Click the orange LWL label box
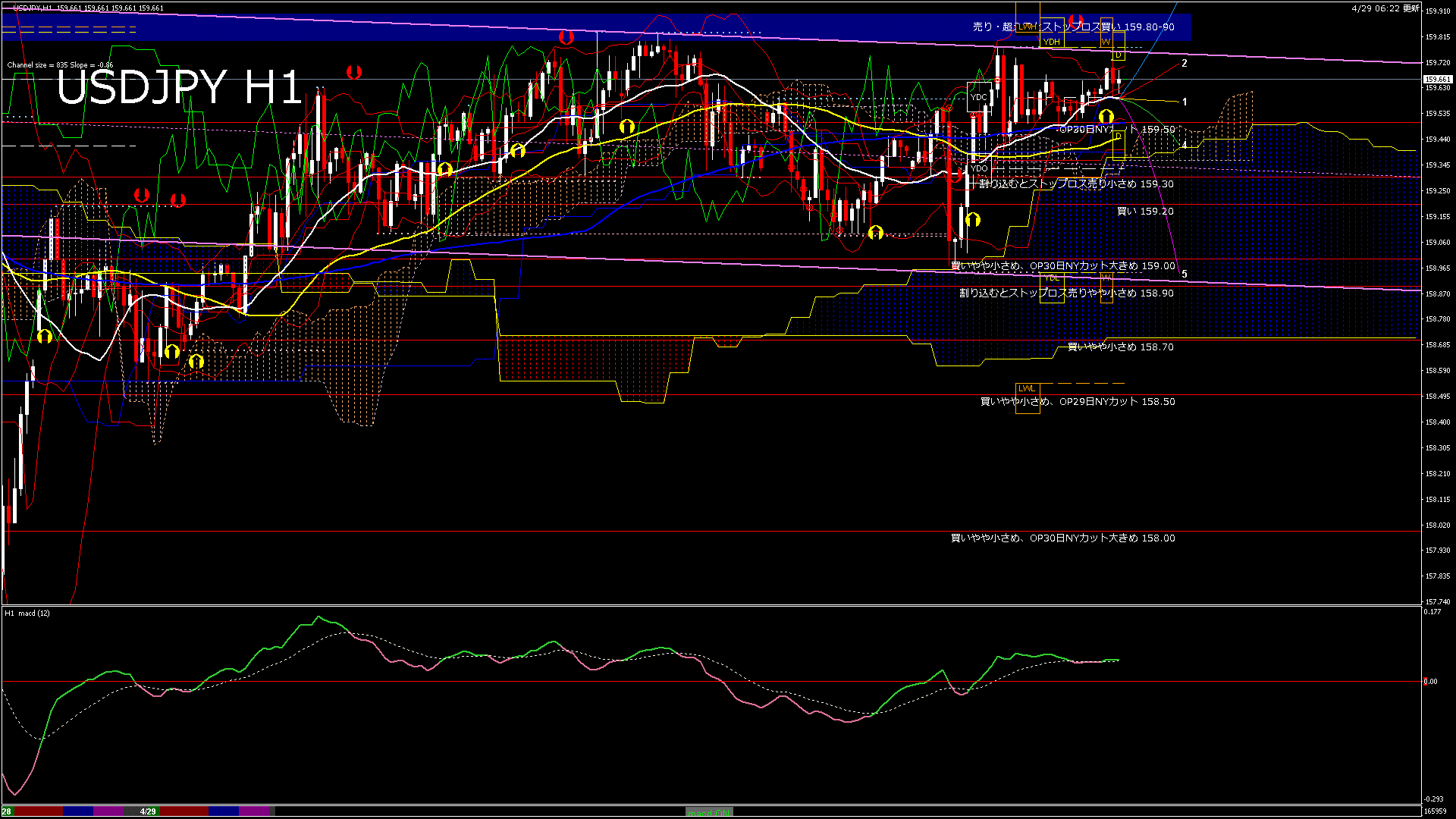 tap(1027, 389)
